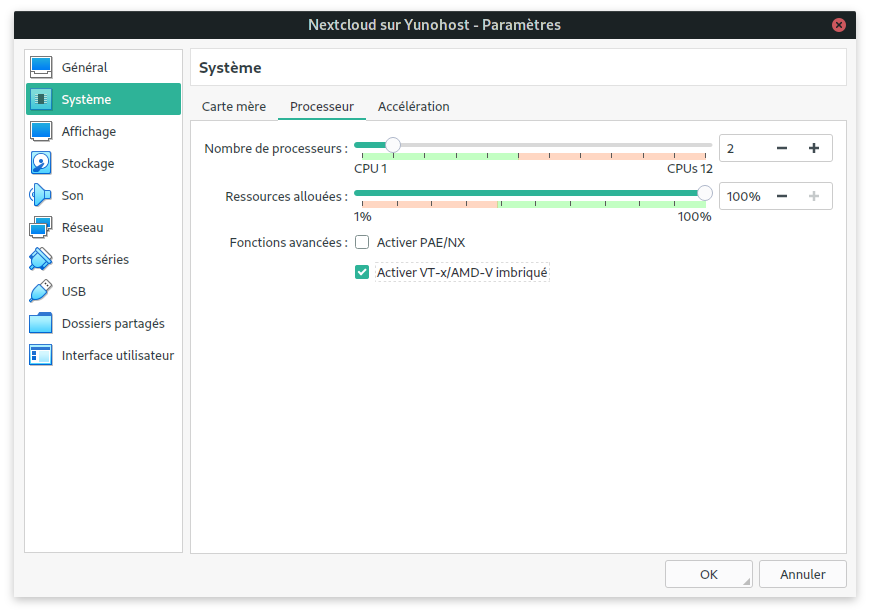This screenshot has height=614, width=870.
Task: Click the 1% minimum label
Action: pos(363,217)
